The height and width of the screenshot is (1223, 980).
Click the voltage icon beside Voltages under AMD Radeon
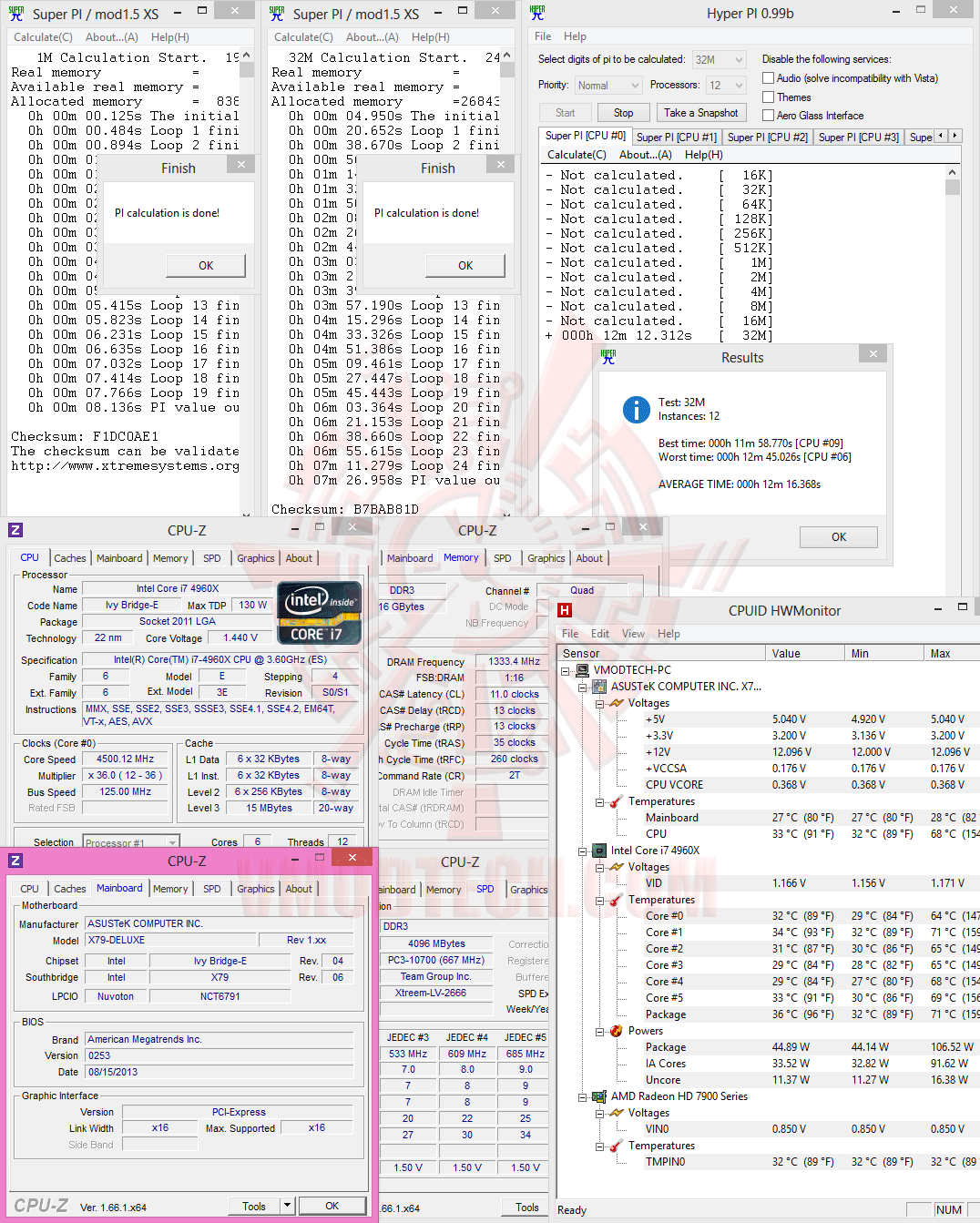[617, 1113]
